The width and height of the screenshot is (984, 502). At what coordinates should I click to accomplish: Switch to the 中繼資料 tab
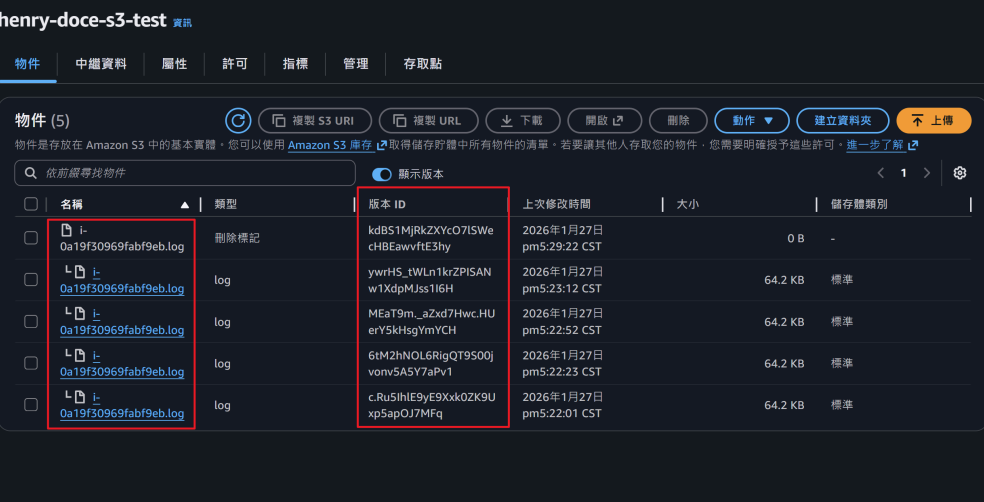[101, 64]
